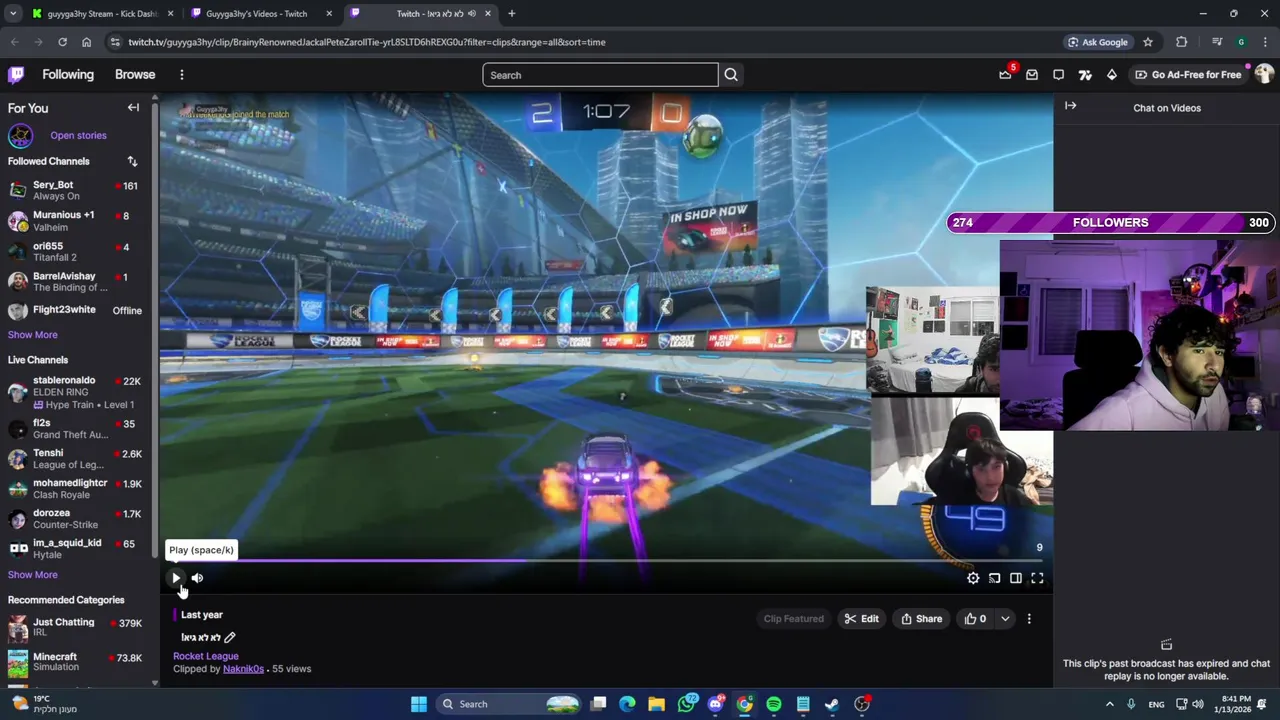This screenshot has width=1280, height=720.
Task: Show more followed channels
Action: click(x=33, y=335)
